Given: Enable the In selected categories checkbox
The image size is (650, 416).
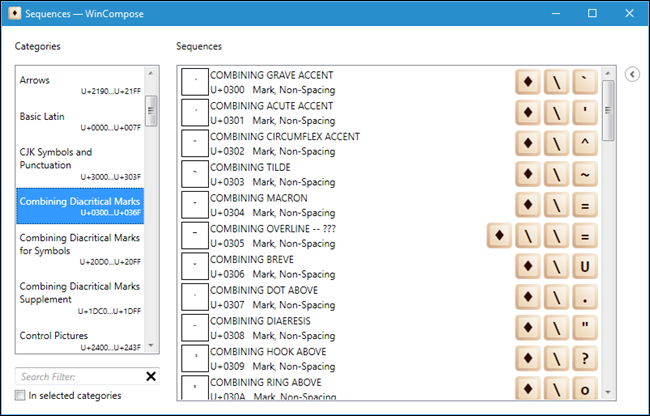Looking at the screenshot, I should point(21,396).
